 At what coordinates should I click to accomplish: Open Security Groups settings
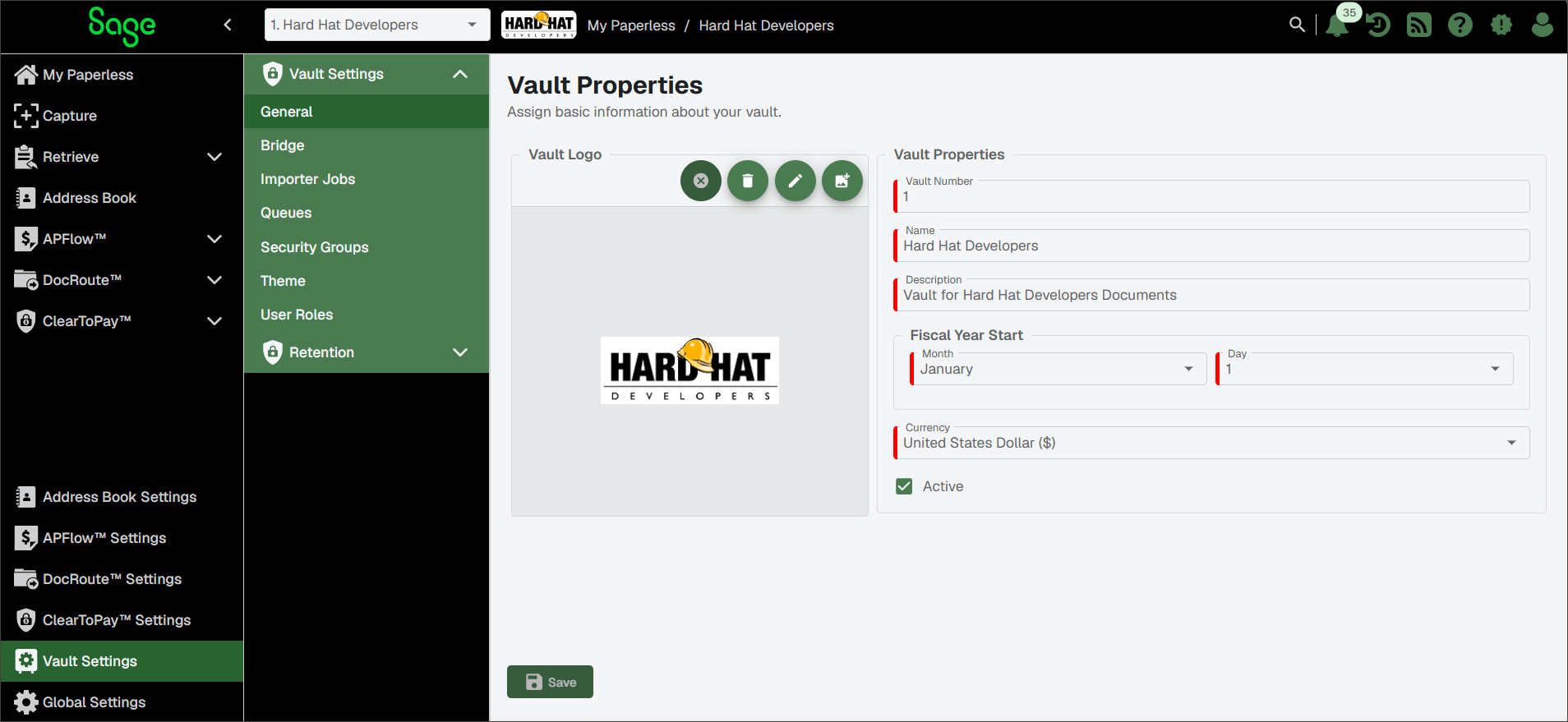coord(367,247)
